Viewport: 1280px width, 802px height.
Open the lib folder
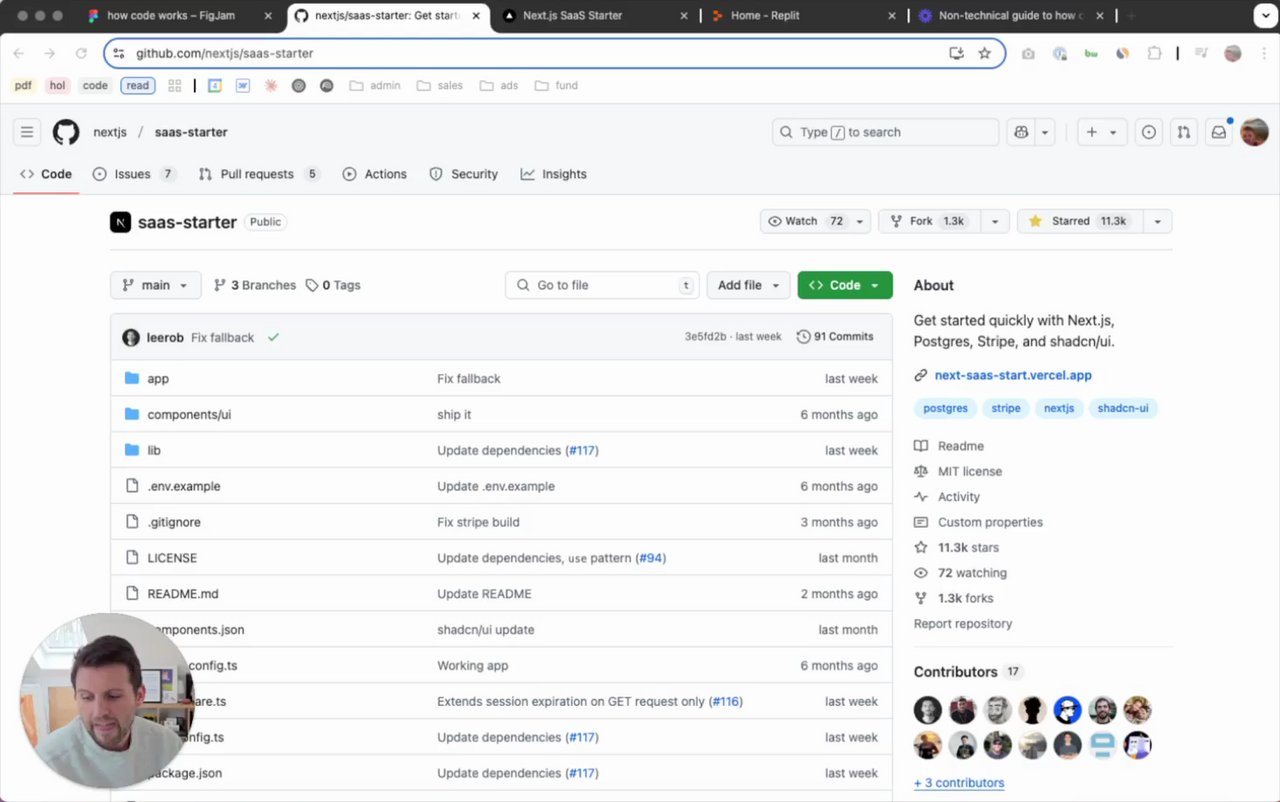[154, 451]
